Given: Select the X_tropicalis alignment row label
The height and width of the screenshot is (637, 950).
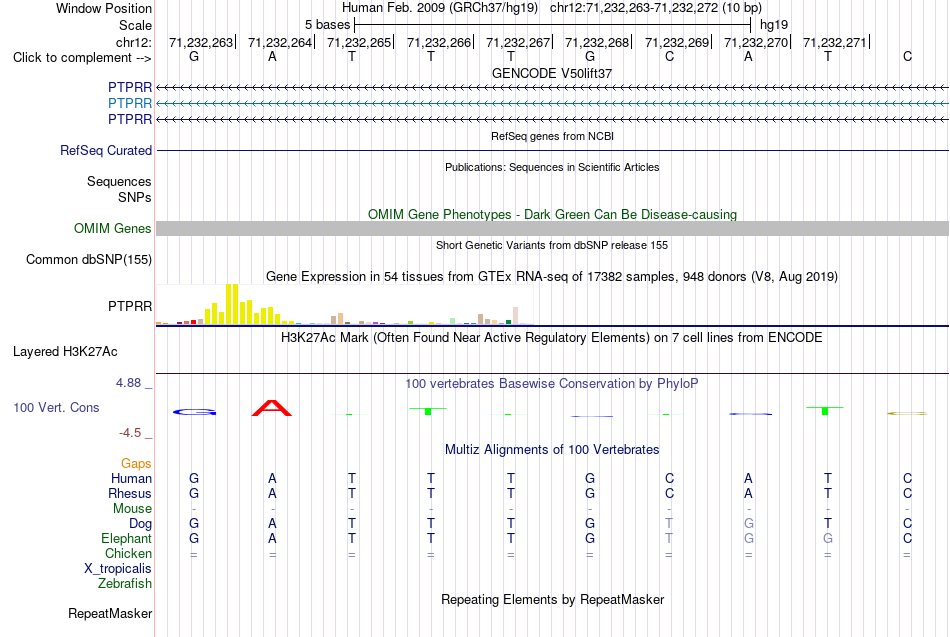Looking at the screenshot, I should point(118,569).
